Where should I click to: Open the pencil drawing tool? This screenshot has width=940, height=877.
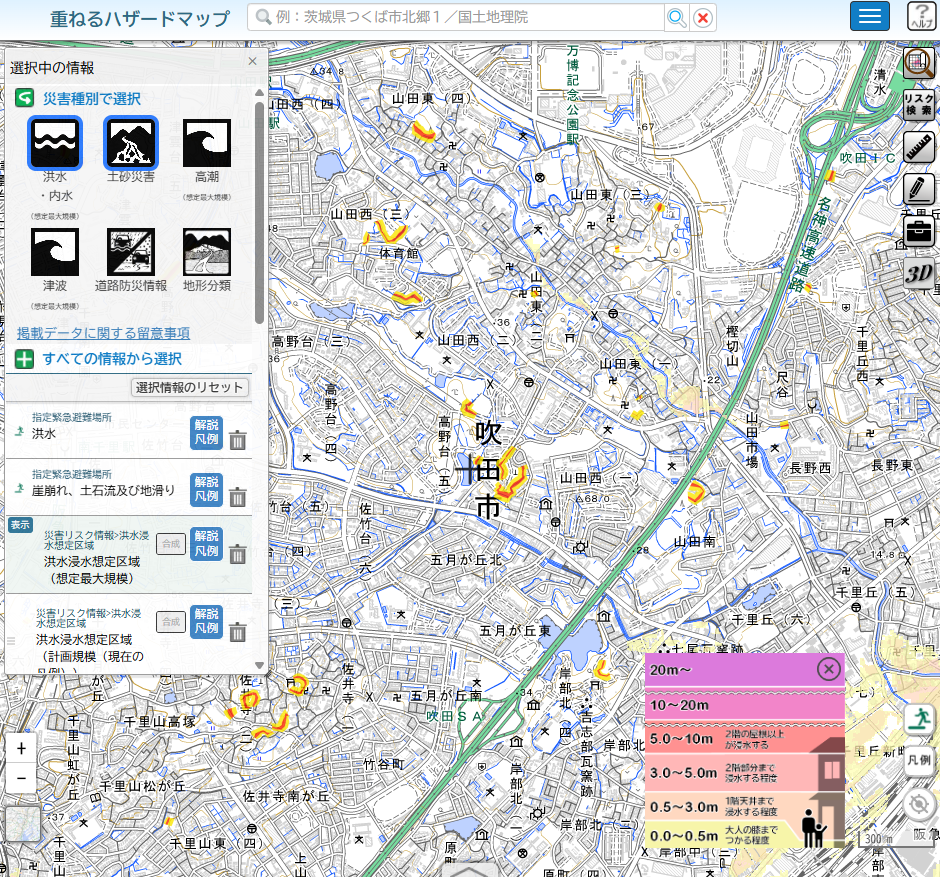point(918,189)
